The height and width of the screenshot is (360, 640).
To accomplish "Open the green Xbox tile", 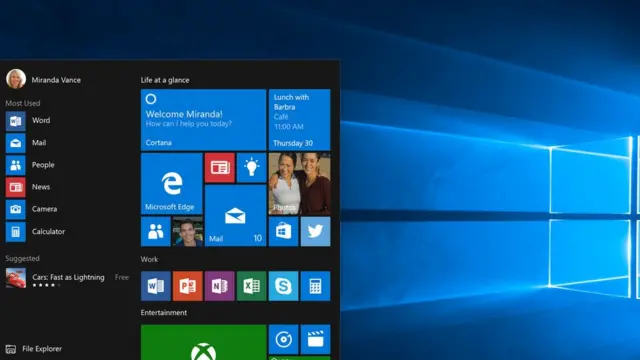I will click(x=203, y=342).
